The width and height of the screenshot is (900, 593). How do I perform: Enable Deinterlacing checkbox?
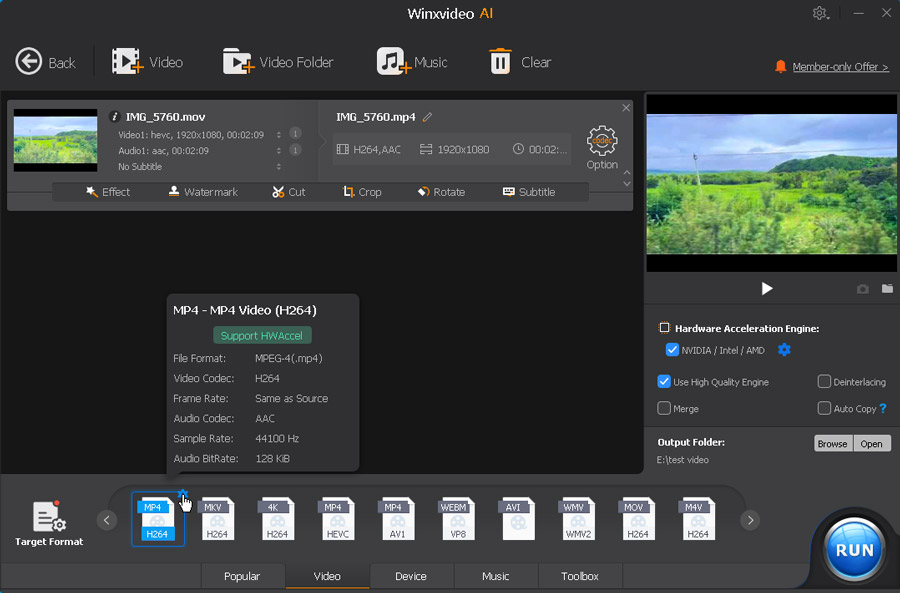coord(824,382)
